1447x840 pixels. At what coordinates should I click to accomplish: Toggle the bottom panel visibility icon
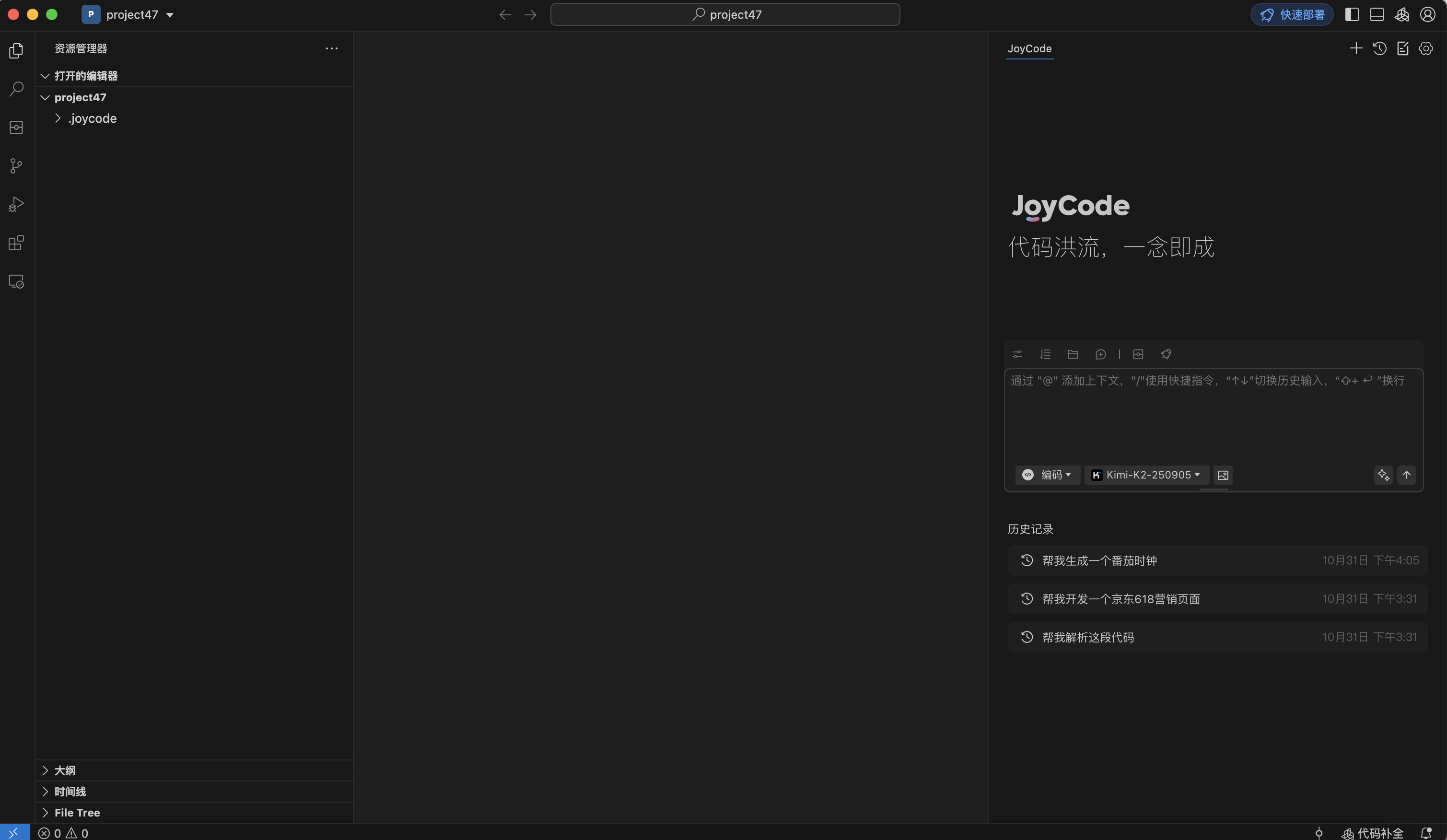click(1377, 14)
